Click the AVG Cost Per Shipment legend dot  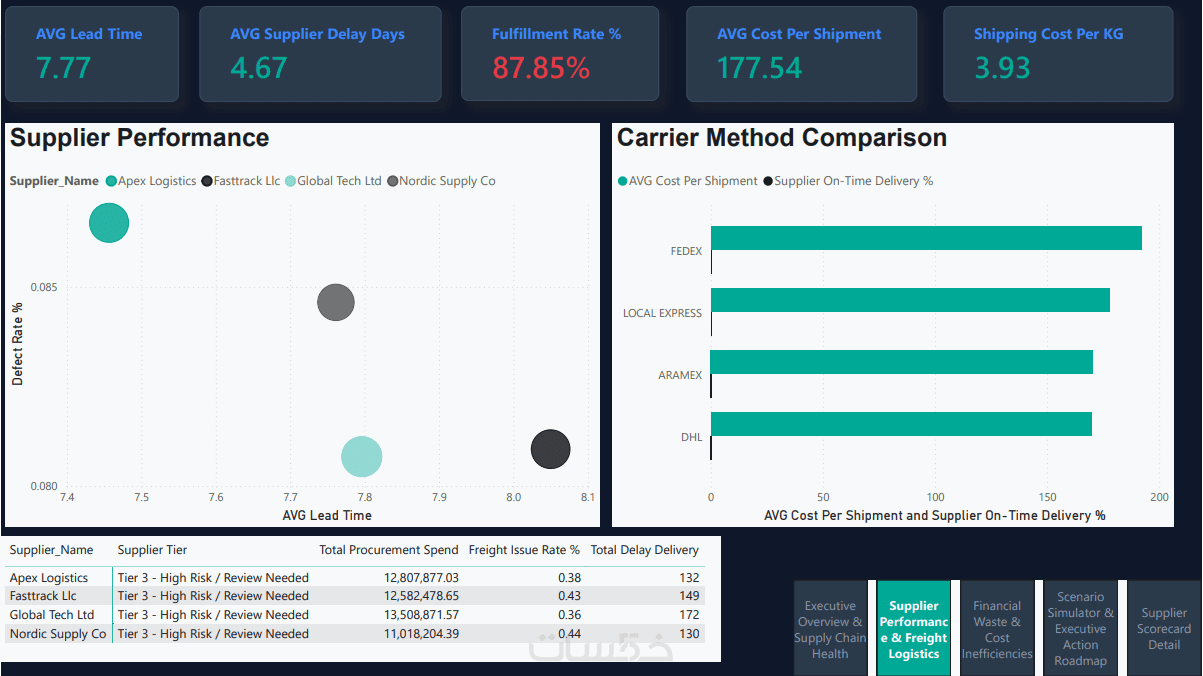[622, 181]
